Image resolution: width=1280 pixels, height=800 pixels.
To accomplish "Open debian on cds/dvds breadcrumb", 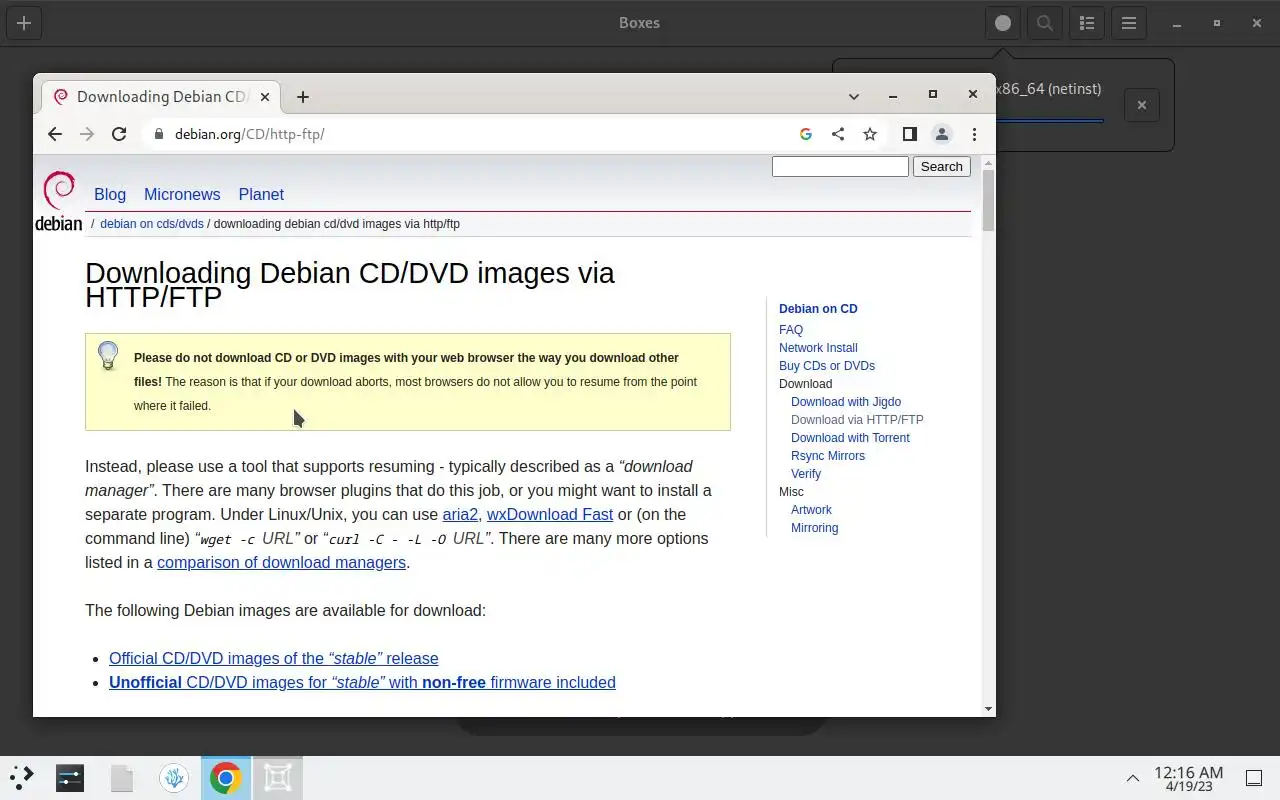I will [152, 224].
